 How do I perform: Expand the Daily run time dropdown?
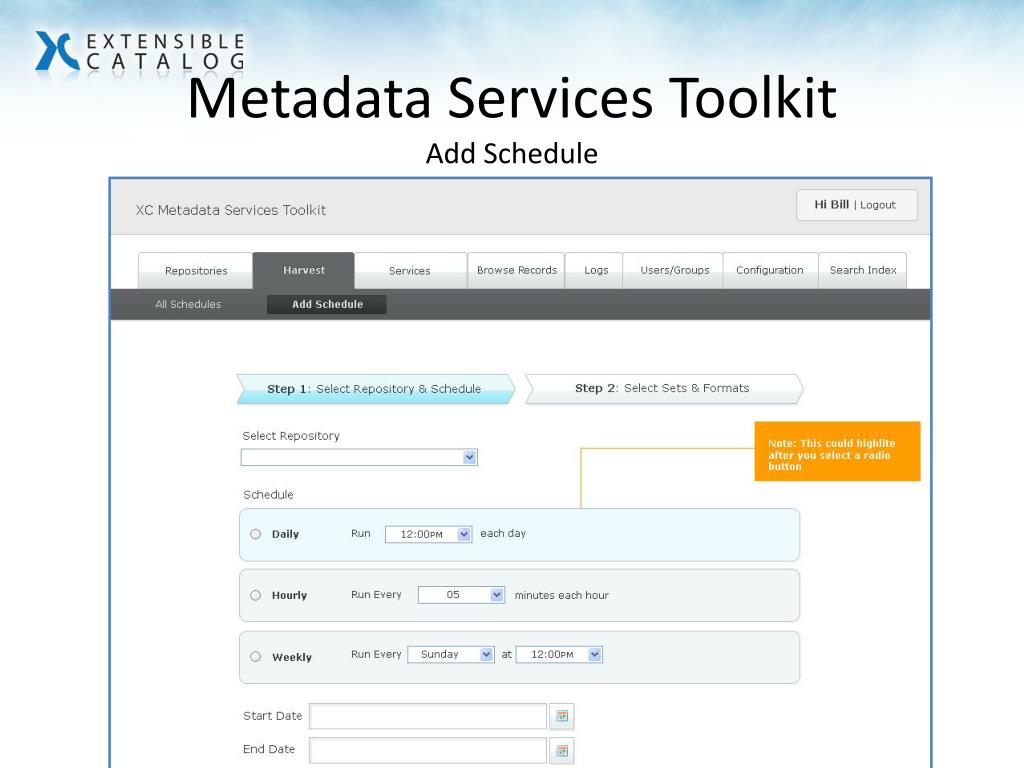(428, 534)
